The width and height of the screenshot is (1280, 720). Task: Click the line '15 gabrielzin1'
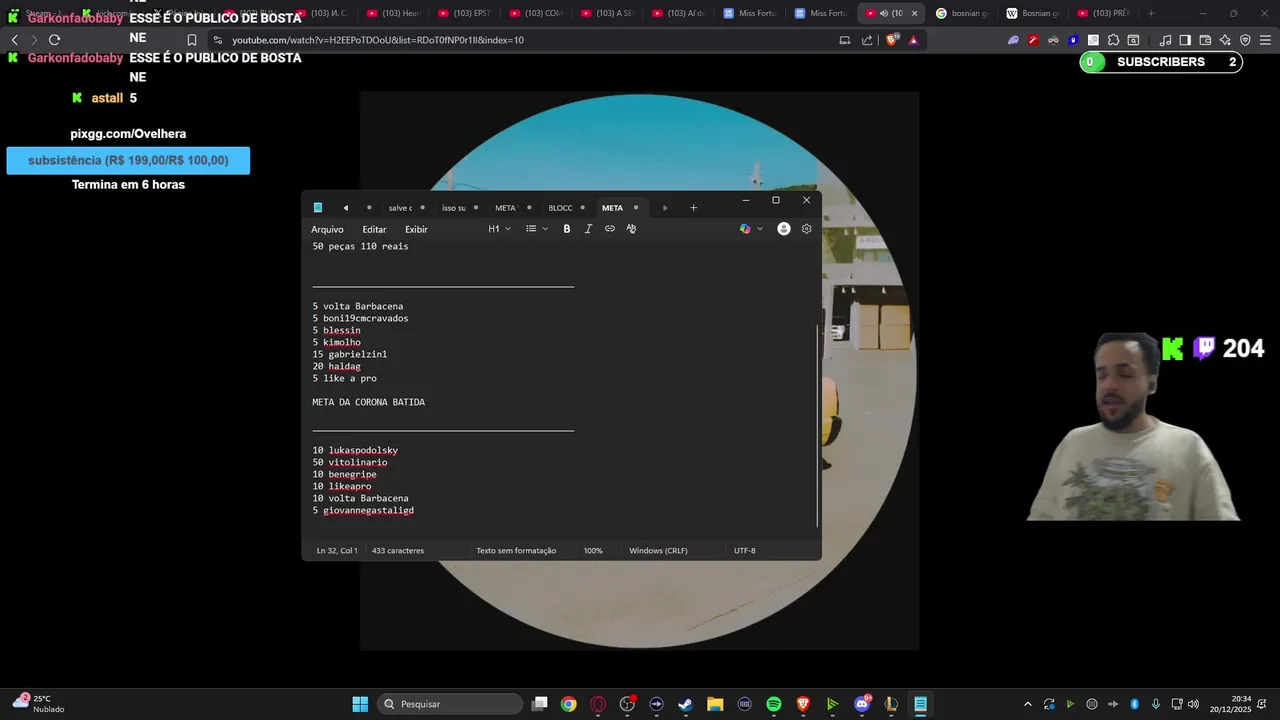pos(350,354)
